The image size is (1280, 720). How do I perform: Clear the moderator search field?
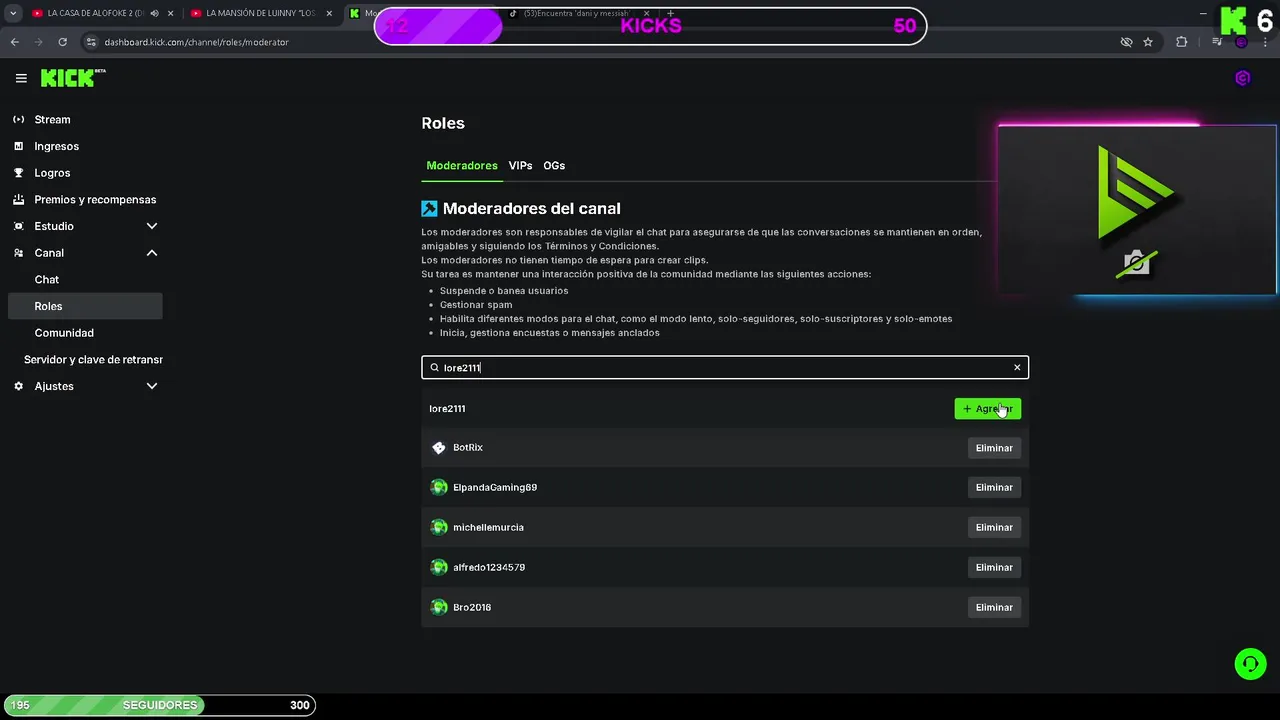pos(1017,368)
